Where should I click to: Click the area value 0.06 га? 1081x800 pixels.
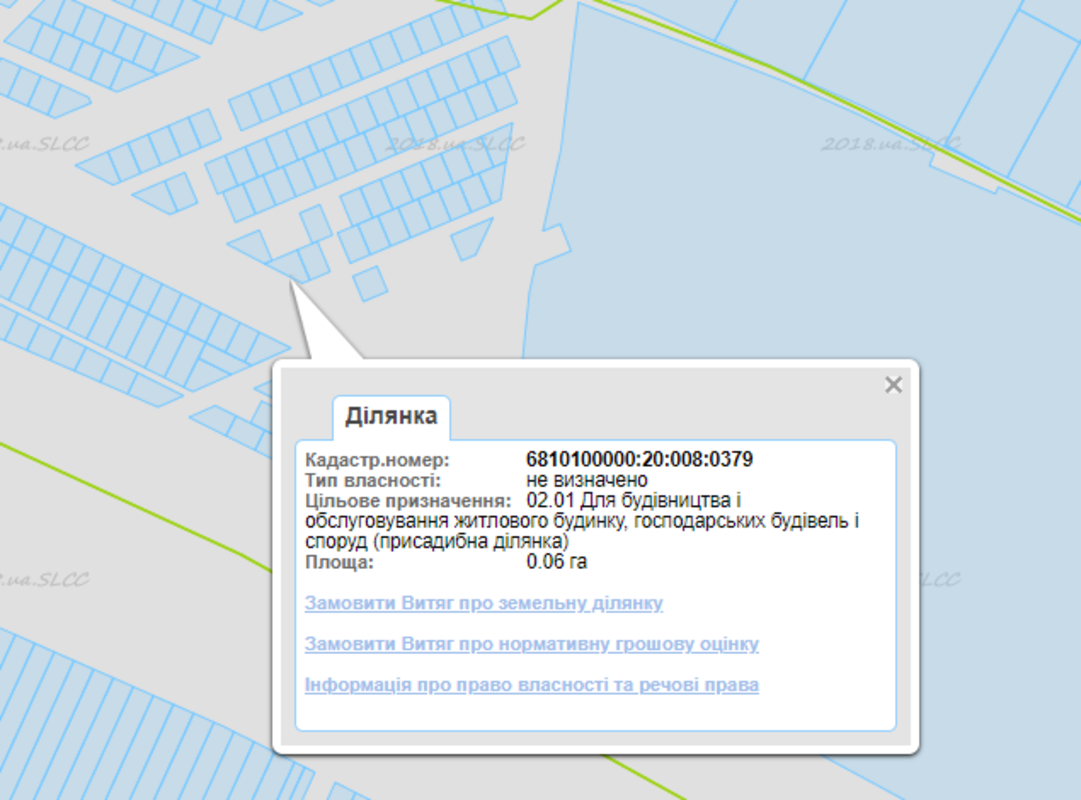coord(556,562)
